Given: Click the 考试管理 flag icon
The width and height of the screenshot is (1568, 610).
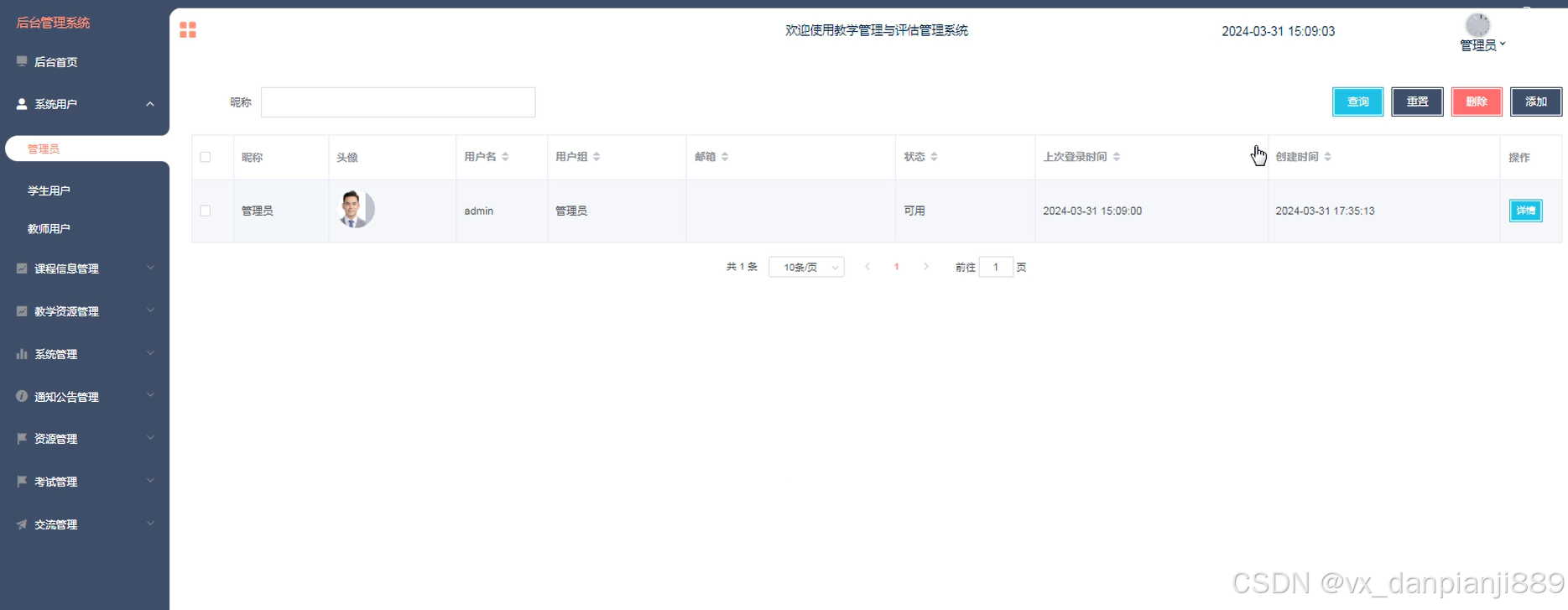Looking at the screenshot, I should 22,482.
